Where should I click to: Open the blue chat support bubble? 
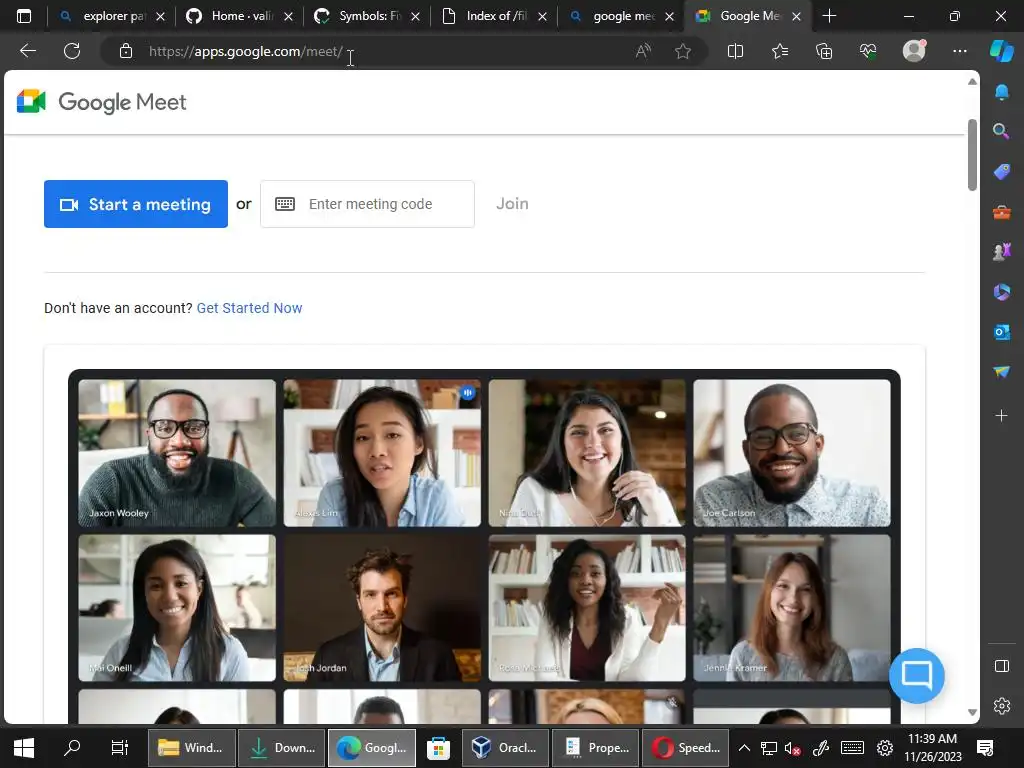click(x=916, y=675)
